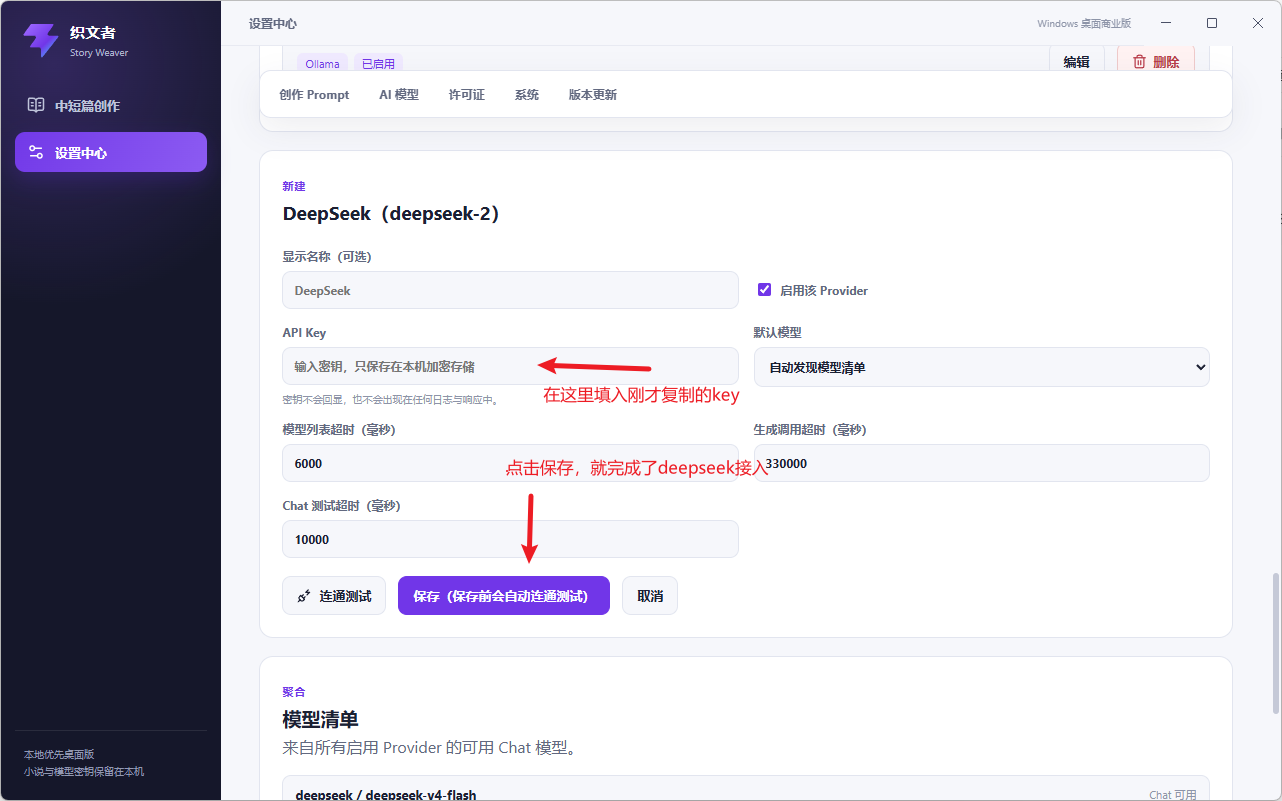
Task: Click the vertical scrollbar thumb of the settings page
Action: click(1275, 642)
